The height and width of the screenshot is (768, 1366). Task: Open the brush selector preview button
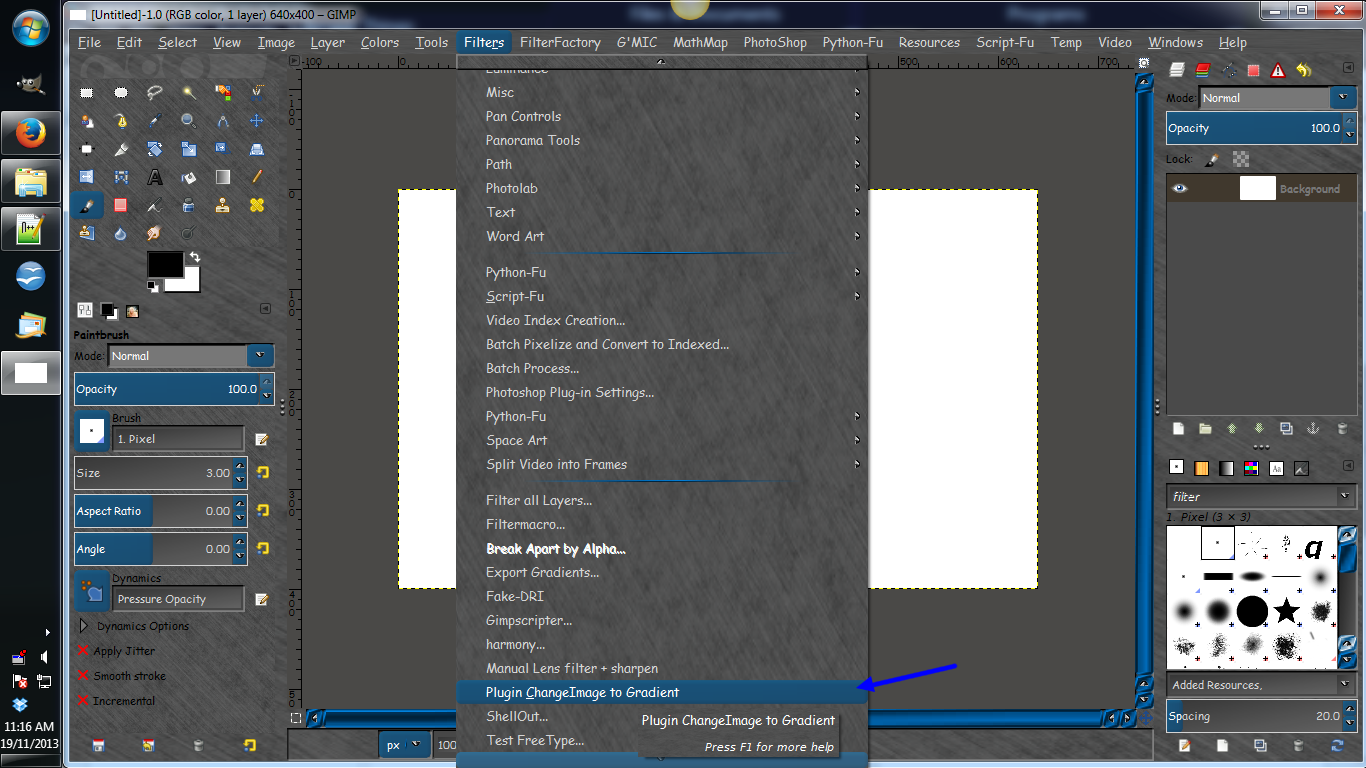pyautogui.click(x=92, y=432)
